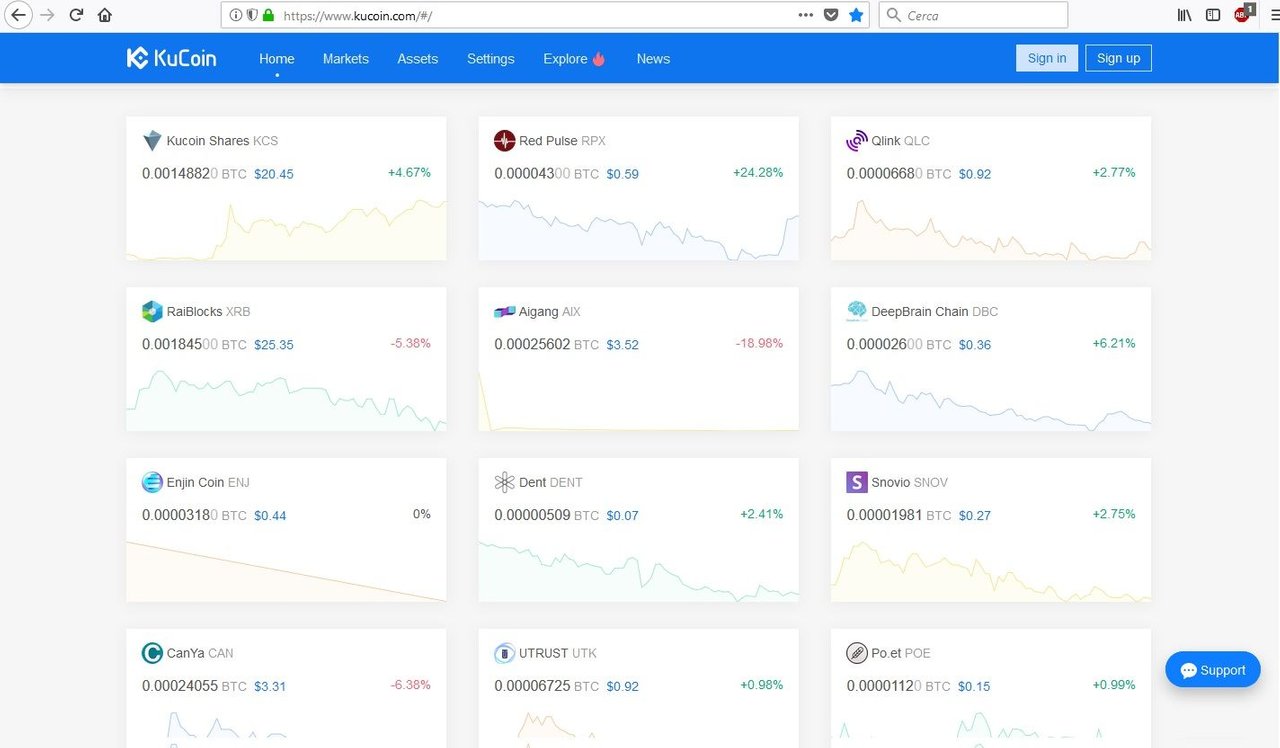The height and width of the screenshot is (748, 1280).
Task: Click the KuCoin logo in header
Action: [x=171, y=58]
